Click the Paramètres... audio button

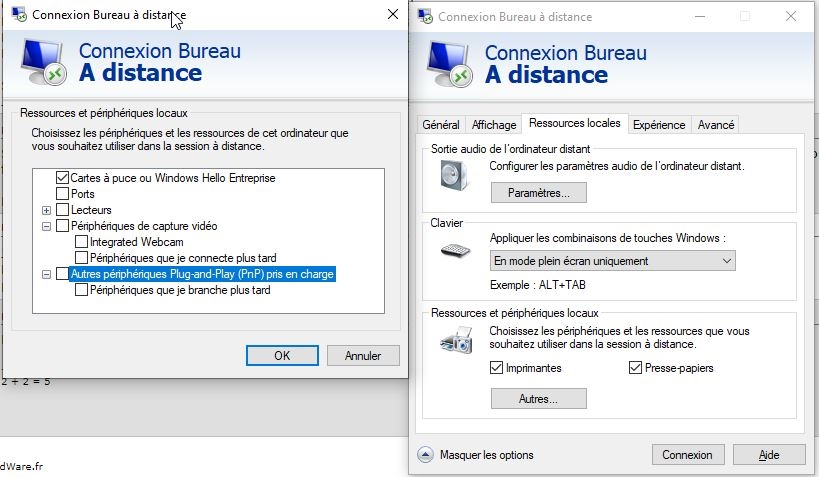tap(539, 193)
